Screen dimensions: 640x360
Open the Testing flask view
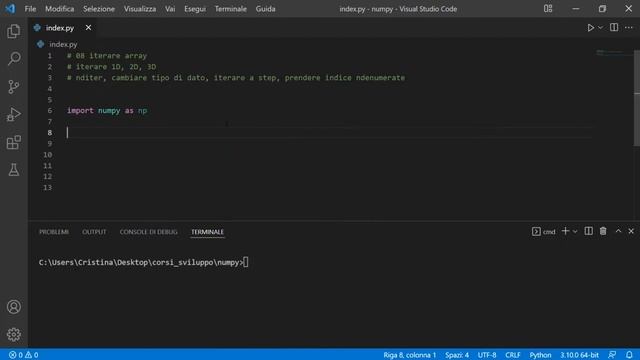pyautogui.click(x=13, y=170)
